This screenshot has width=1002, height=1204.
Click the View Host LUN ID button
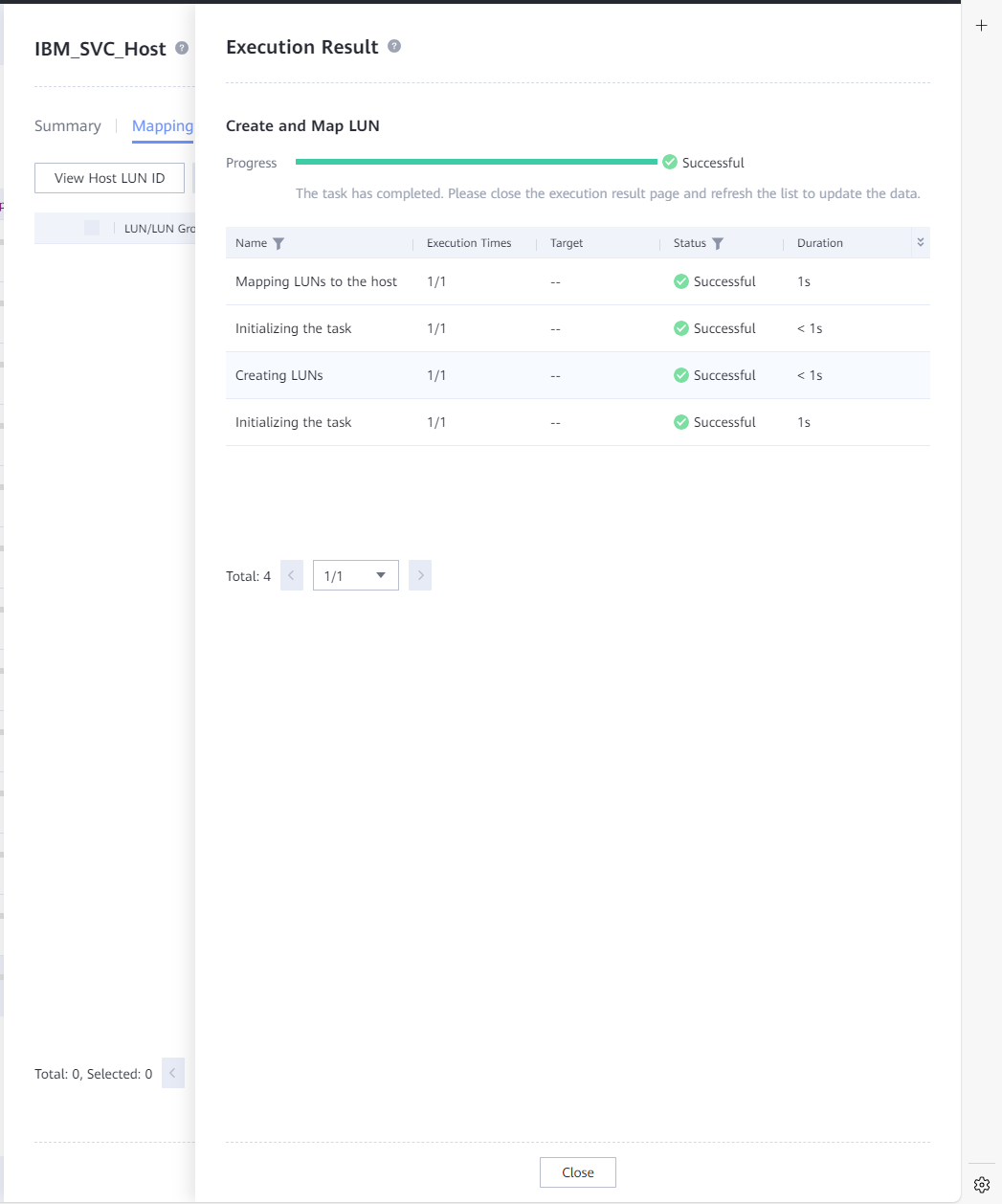[109, 178]
